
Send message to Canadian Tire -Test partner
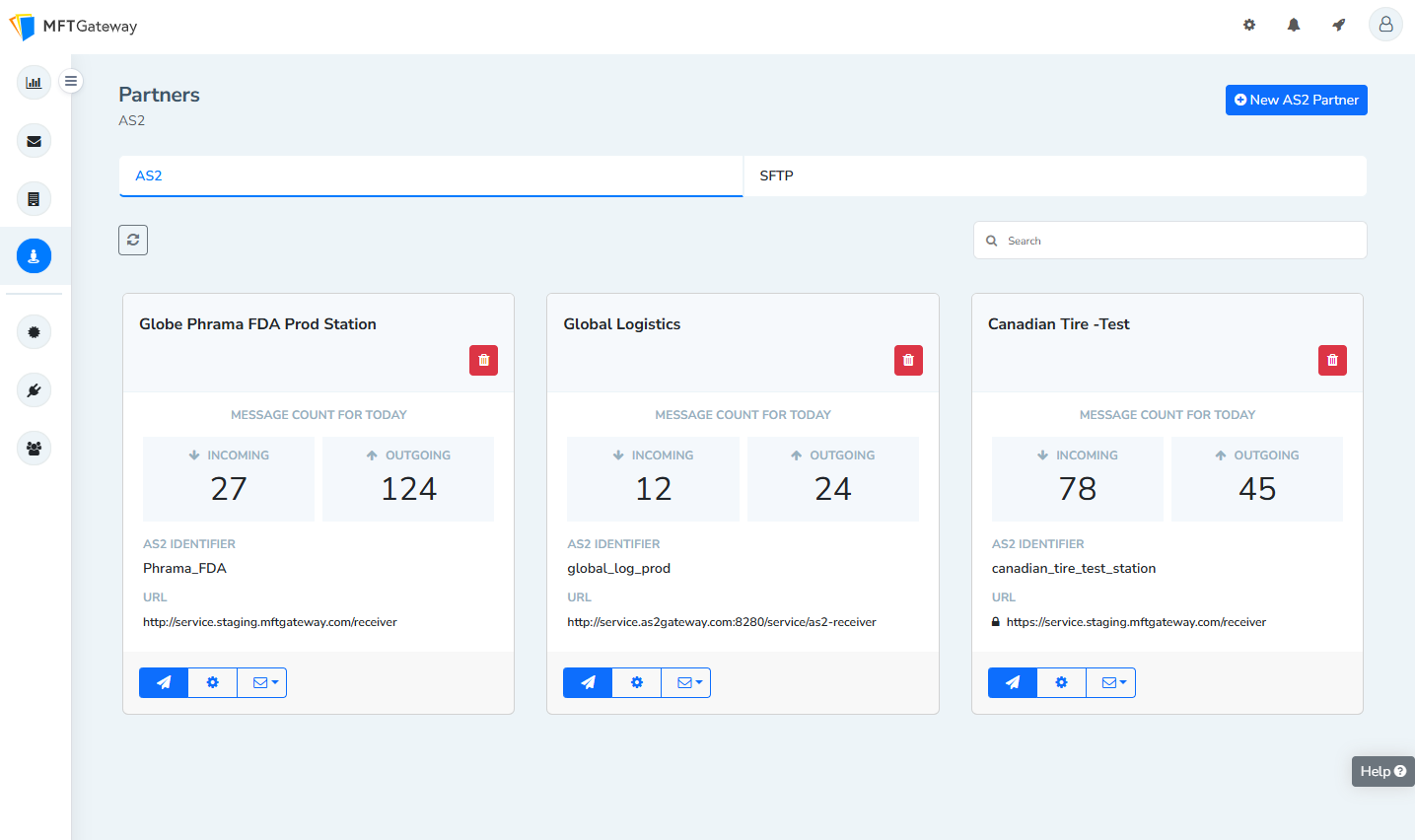(1013, 682)
